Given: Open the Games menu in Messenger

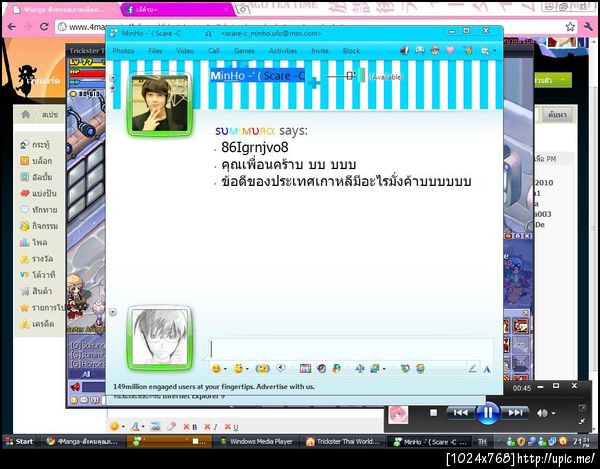Looking at the screenshot, I should point(244,51).
